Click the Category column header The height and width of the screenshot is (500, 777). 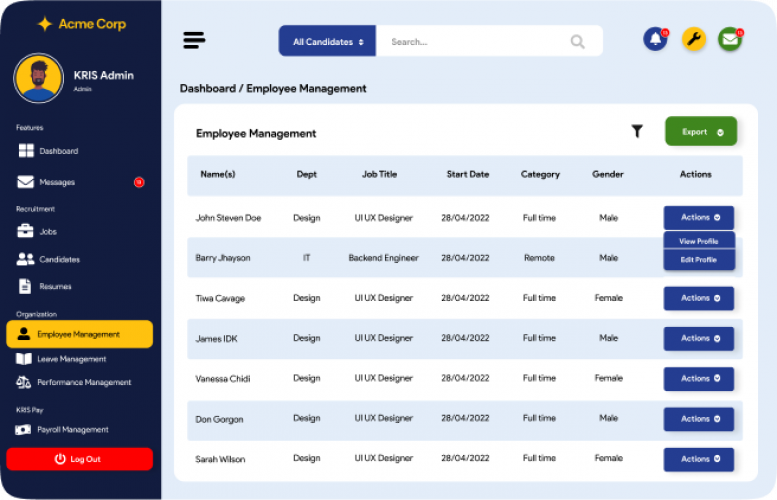540,174
